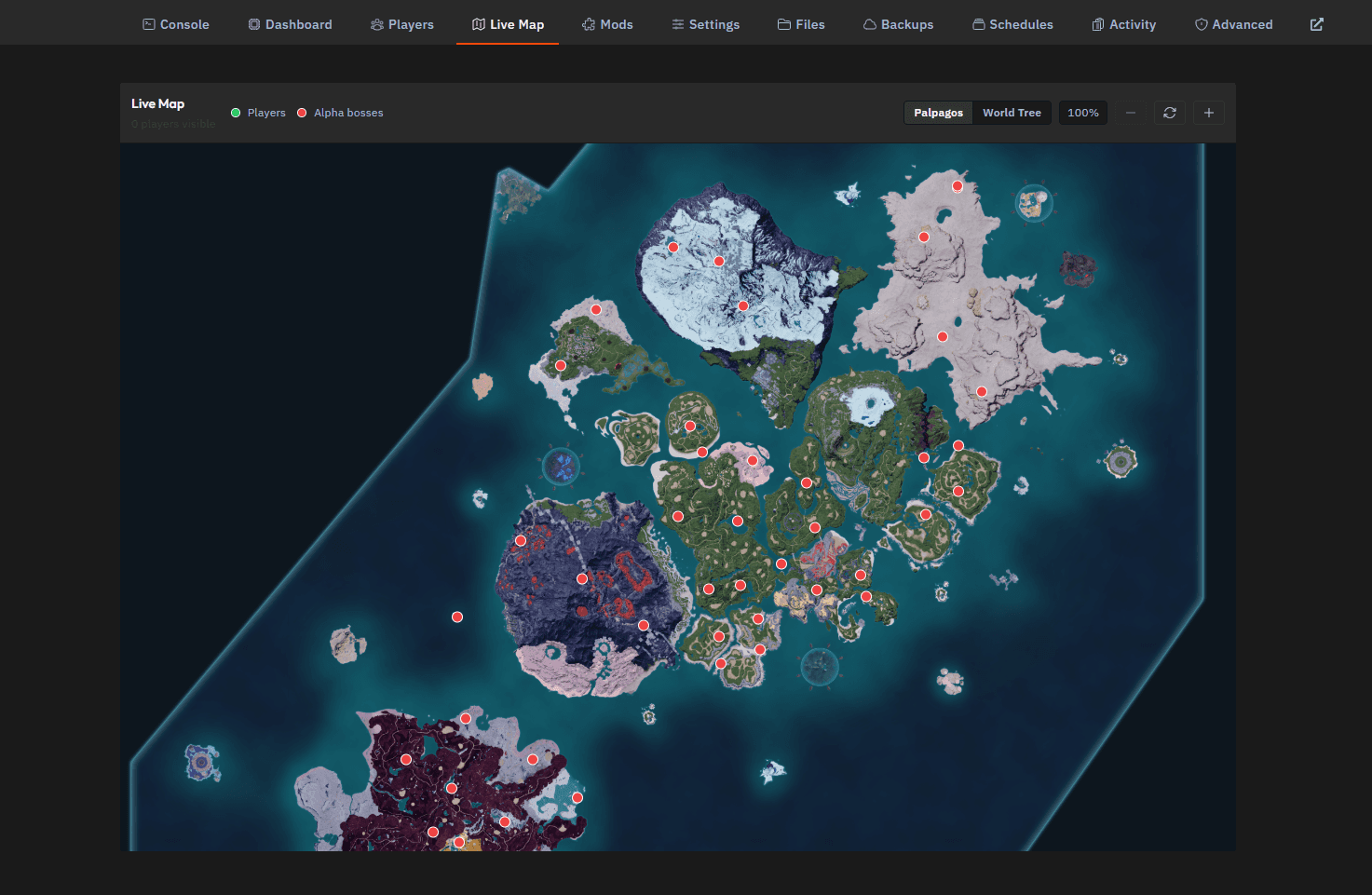The image size is (1372, 895).
Task: Go to the Advanced tab
Action: tap(1233, 24)
